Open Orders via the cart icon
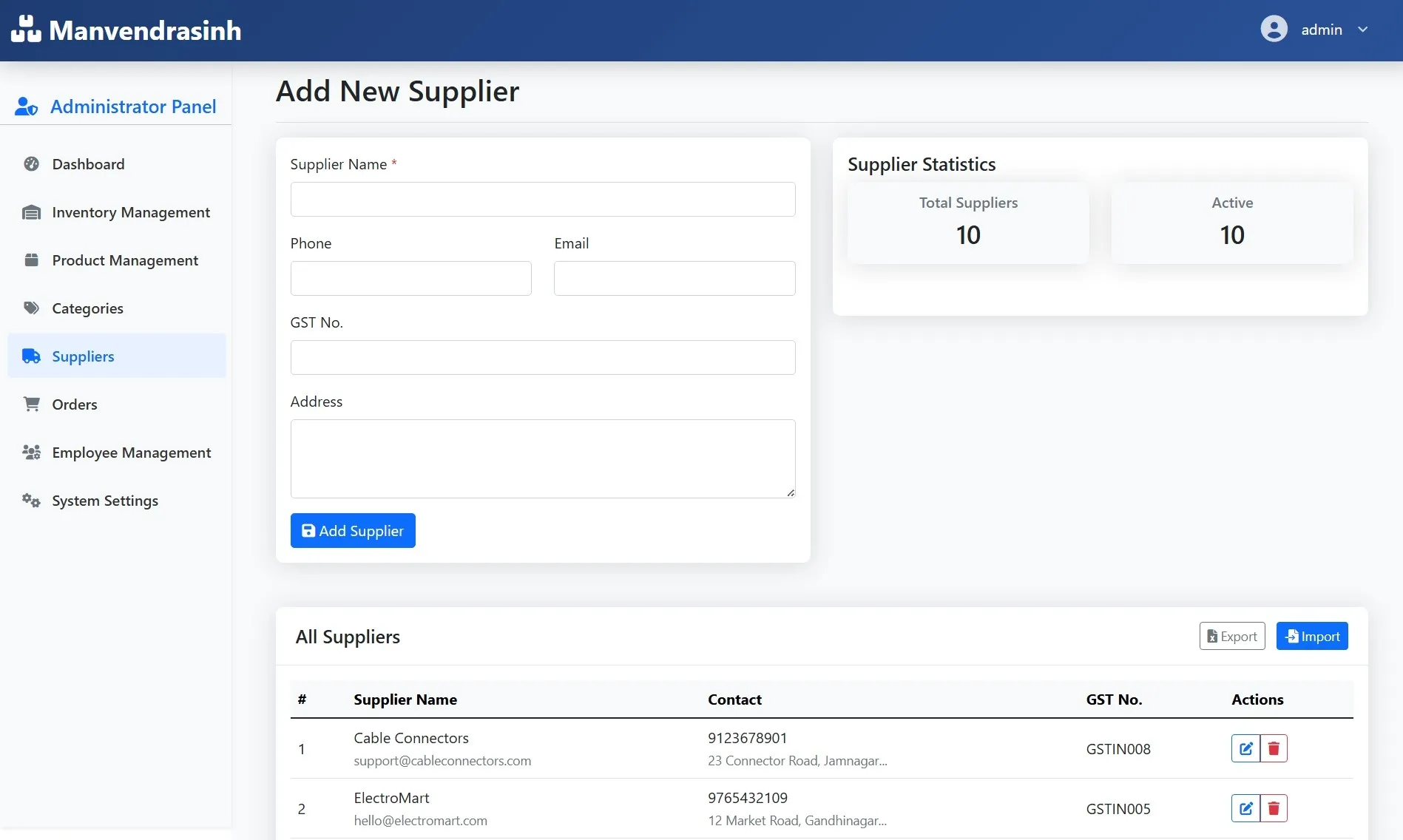 click(x=32, y=404)
